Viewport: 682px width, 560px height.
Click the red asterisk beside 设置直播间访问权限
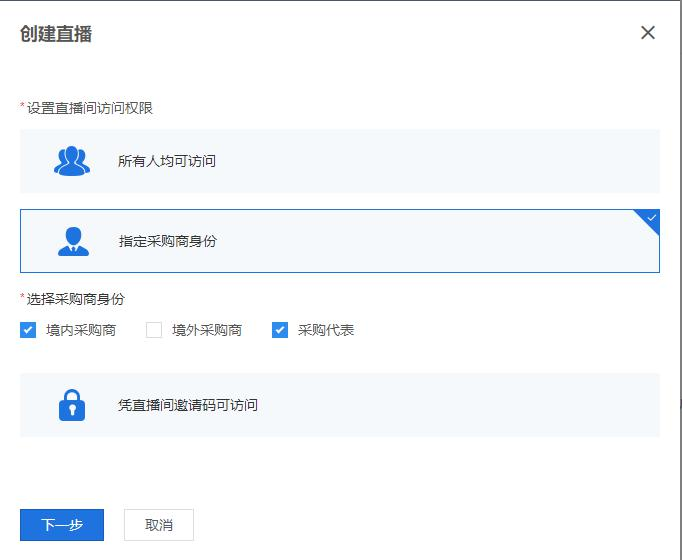[23, 107]
